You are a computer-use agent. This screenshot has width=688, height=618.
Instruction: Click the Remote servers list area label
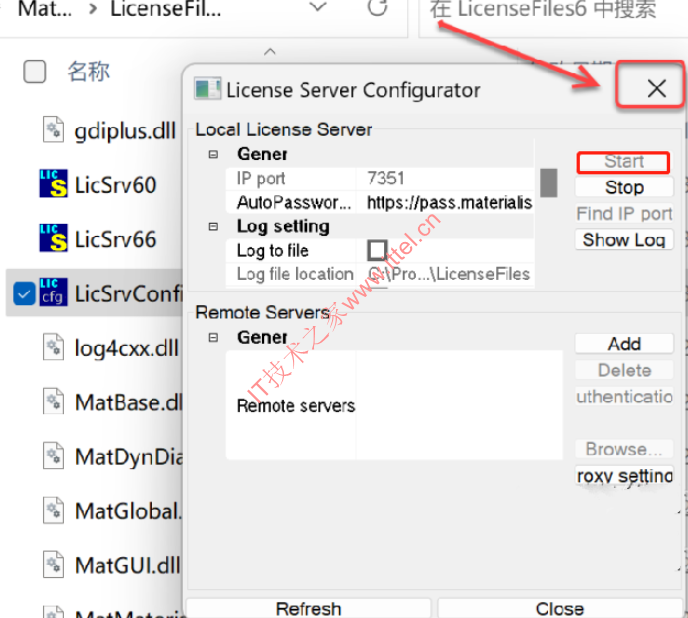click(296, 406)
